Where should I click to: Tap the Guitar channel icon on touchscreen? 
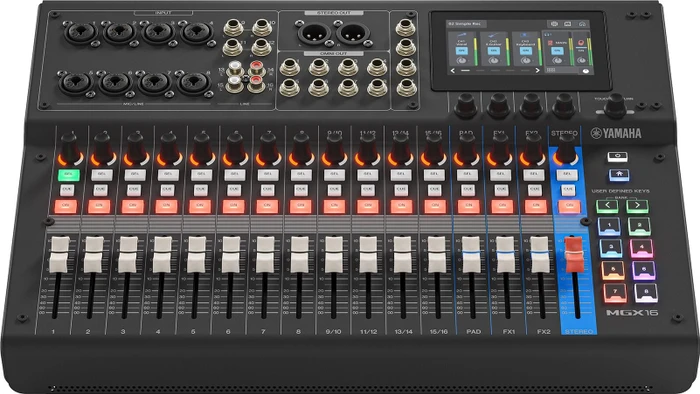[493, 35]
